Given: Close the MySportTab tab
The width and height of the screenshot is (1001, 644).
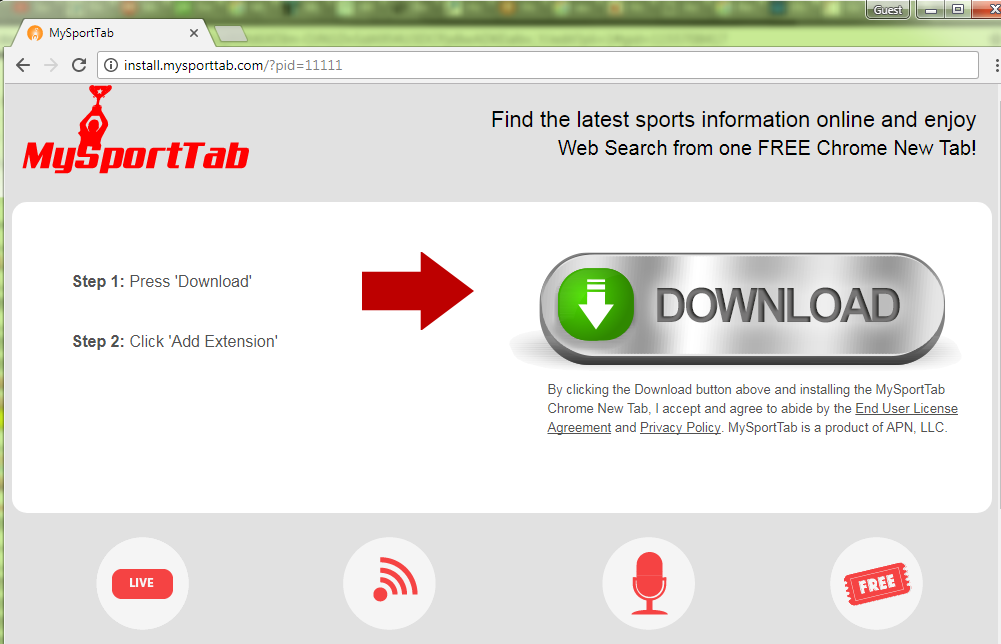Looking at the screenshot, I should [194, 33].
